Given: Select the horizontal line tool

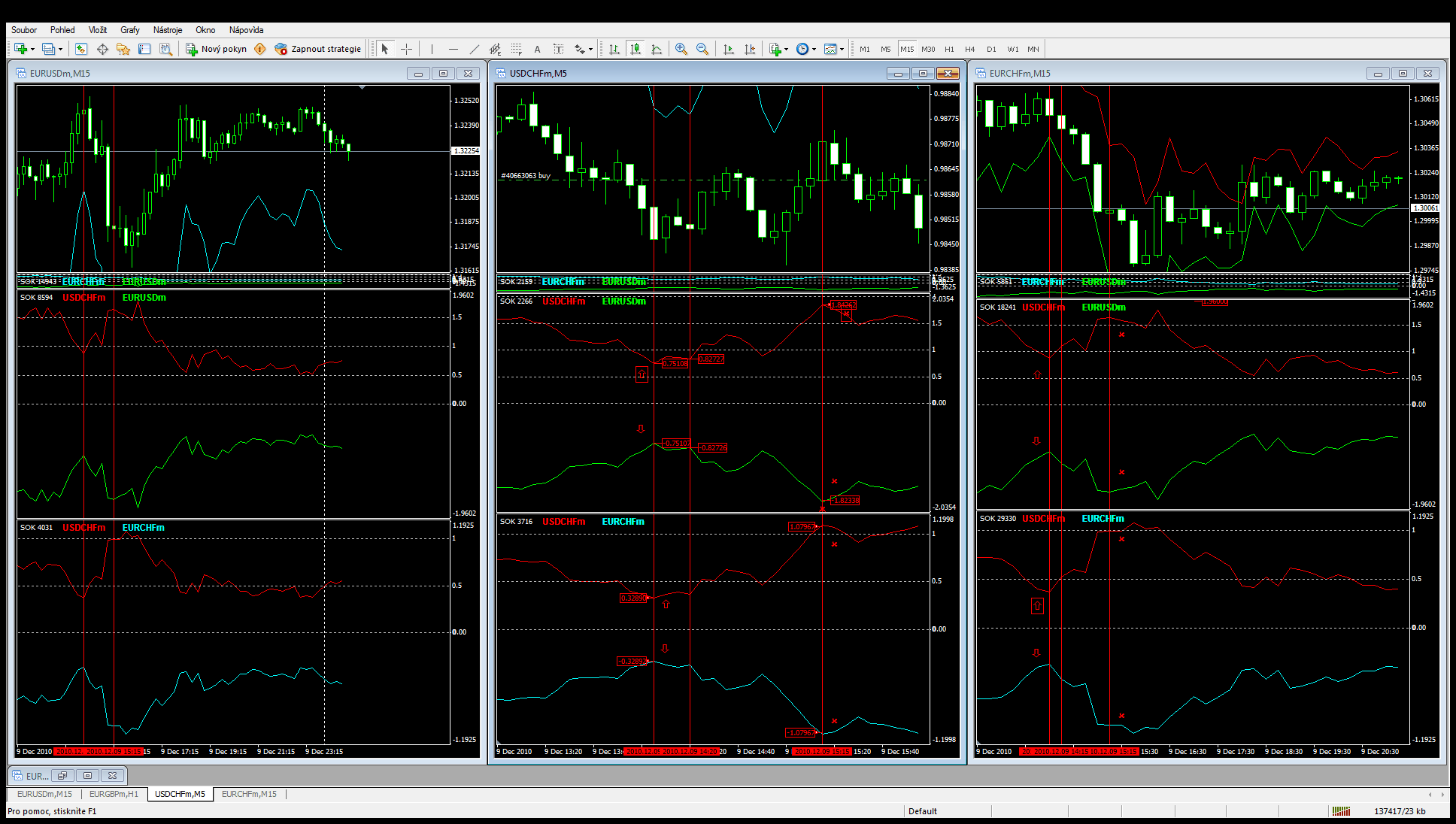Looking at the screenshot, I should pyautogui.click(x=453, y=49).
